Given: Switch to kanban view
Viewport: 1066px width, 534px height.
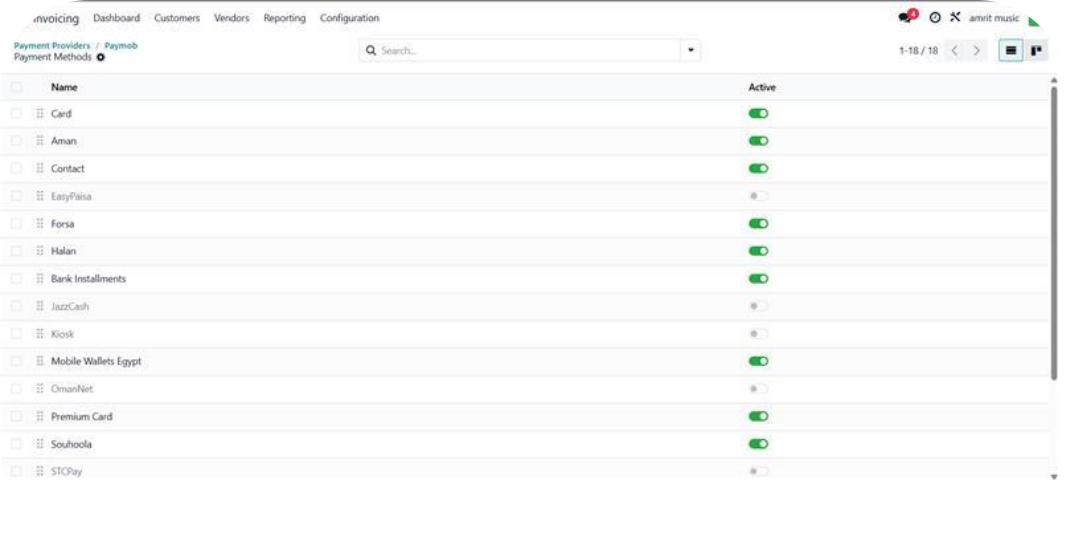Looking at the screenshot, I should pyautogui.click(x=1036, y=50).
